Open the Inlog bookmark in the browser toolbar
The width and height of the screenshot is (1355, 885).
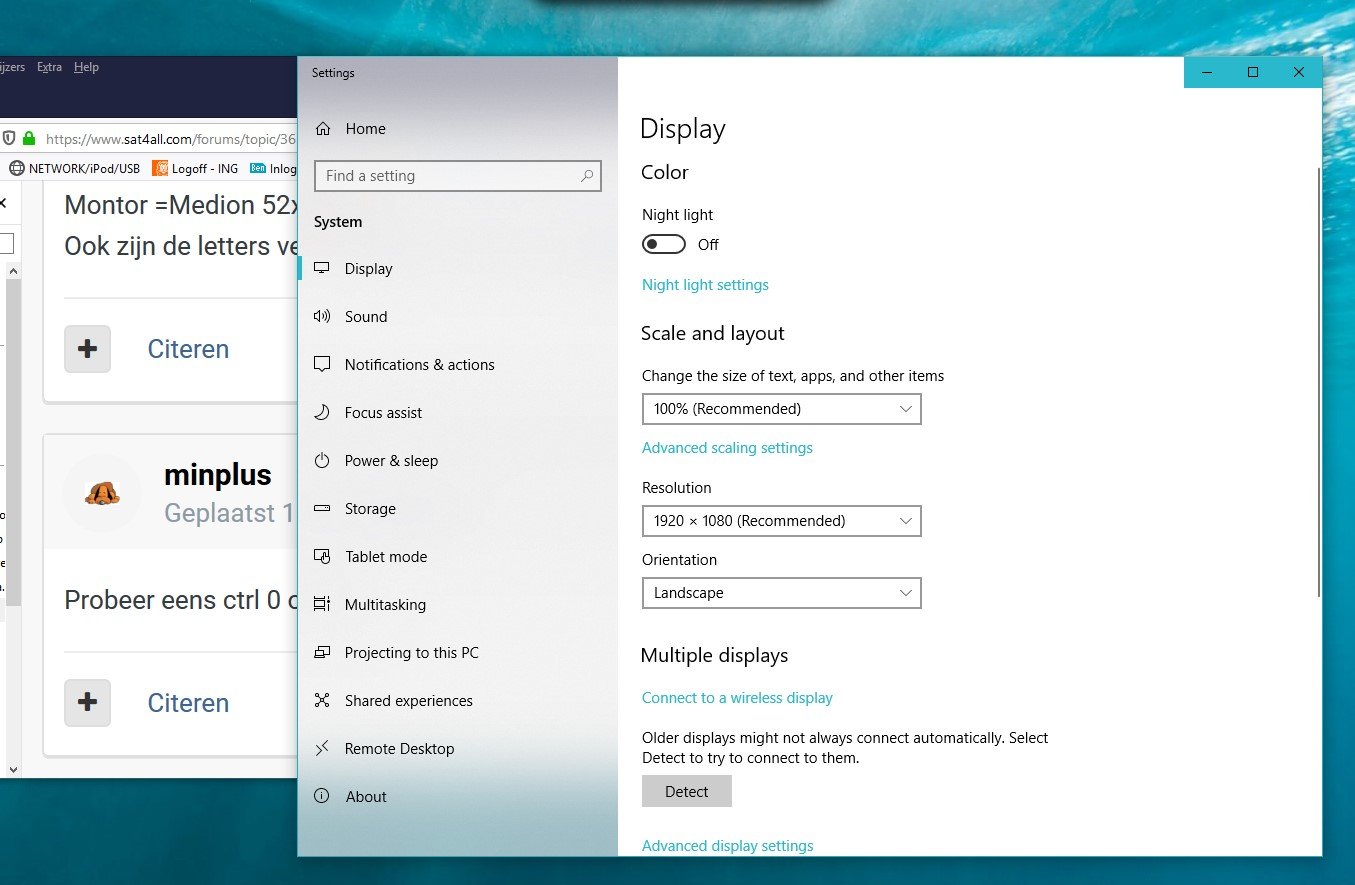(275, 168)
